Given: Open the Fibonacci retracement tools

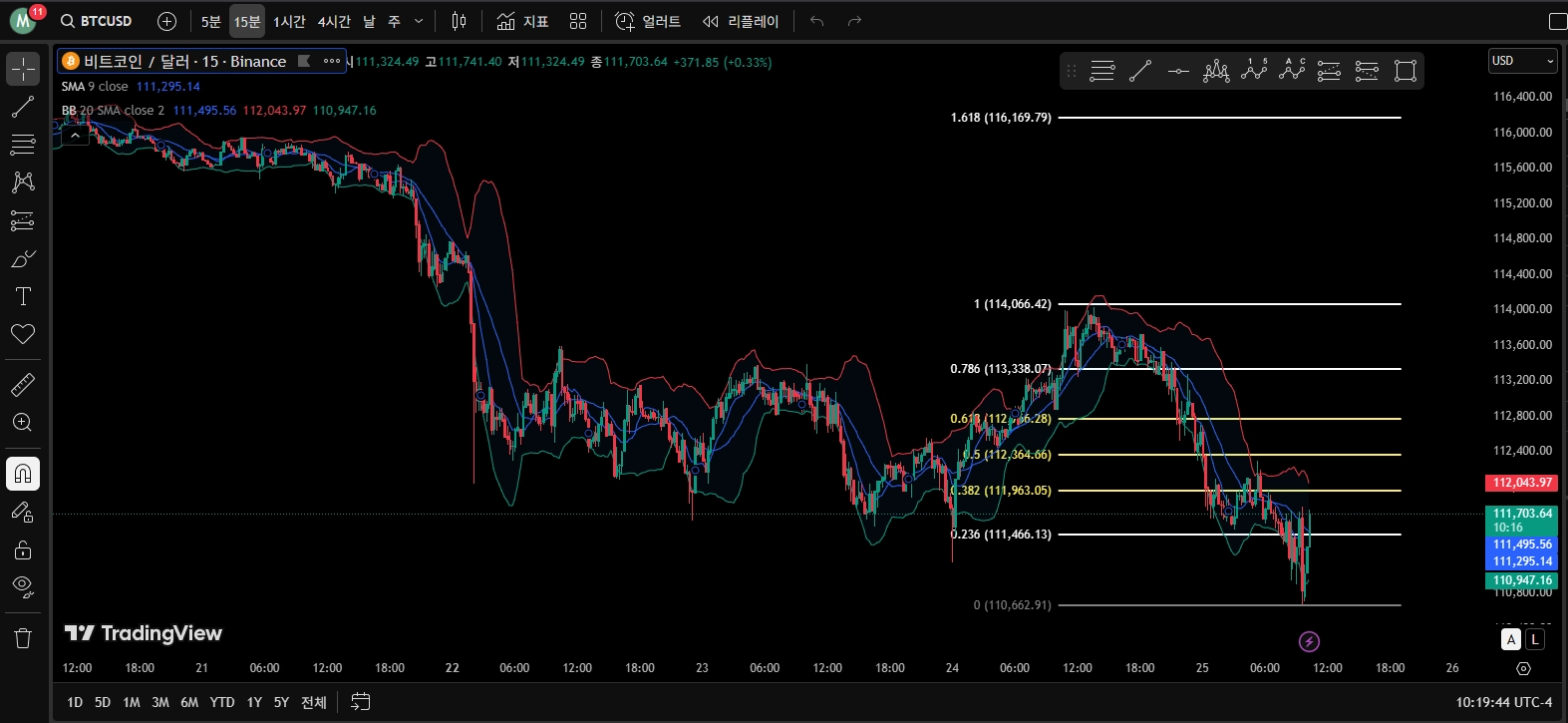Looking at the screenshot, I should coord(23,145).
